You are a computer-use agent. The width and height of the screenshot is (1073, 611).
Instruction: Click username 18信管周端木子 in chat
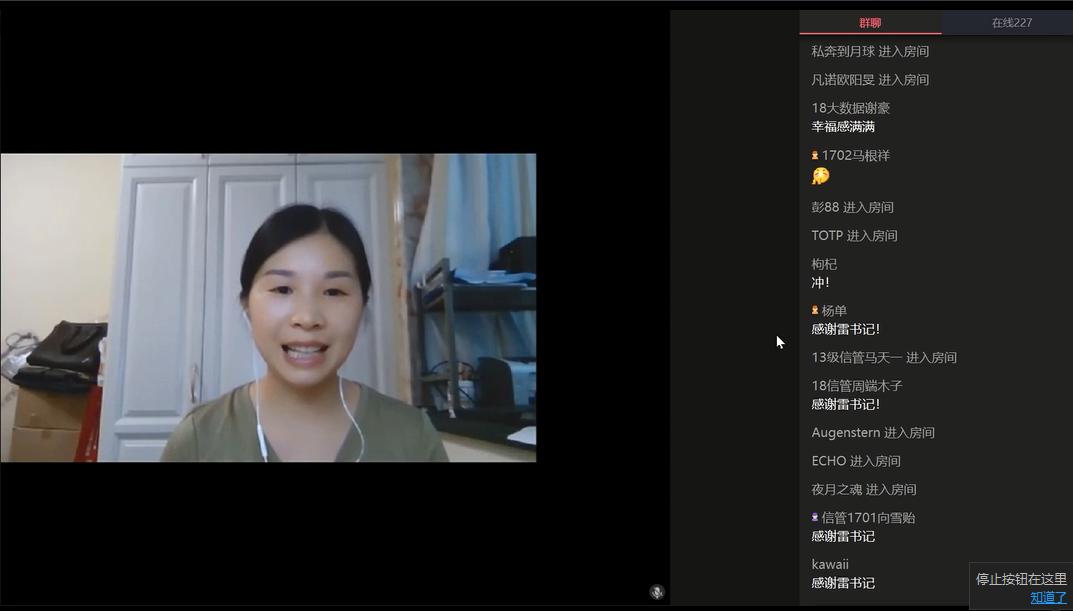pyautogui.click(x=856, y=386)
